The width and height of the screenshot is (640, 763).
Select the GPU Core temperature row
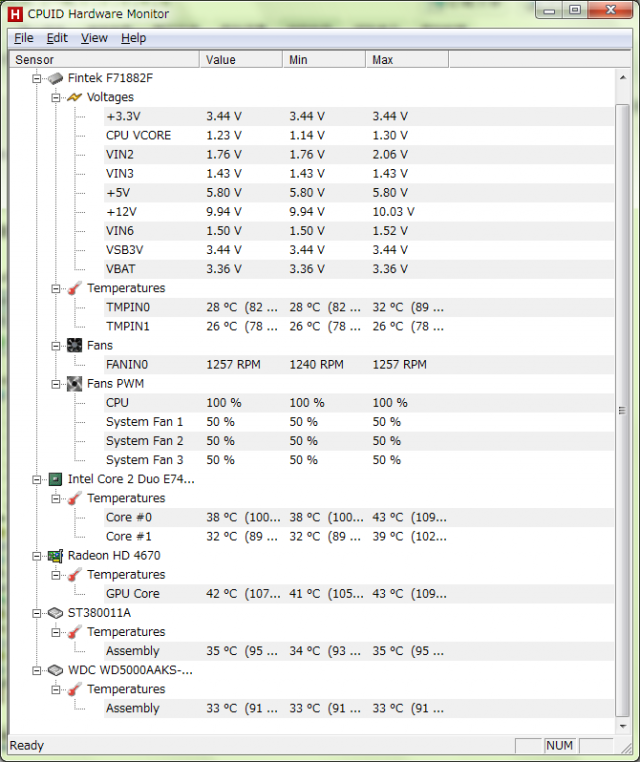click(x=359, y=594)
